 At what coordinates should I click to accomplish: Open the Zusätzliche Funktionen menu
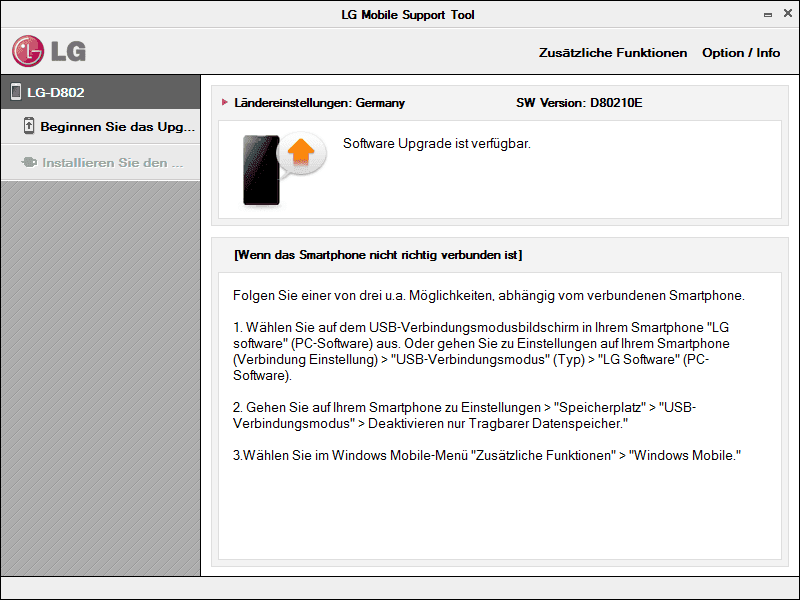(613, 53)
